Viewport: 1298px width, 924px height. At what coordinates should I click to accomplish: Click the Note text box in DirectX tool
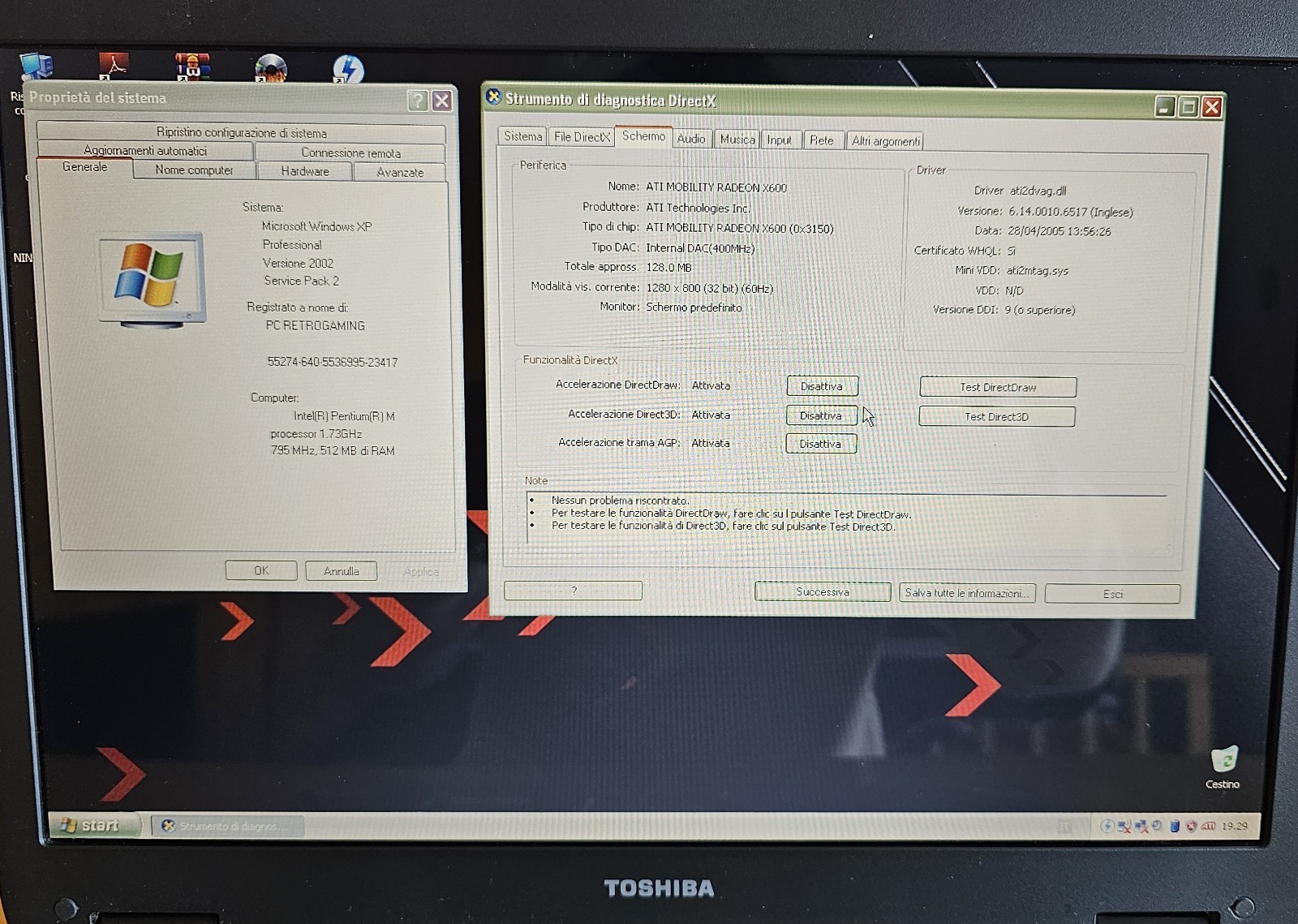coord(848,519)
